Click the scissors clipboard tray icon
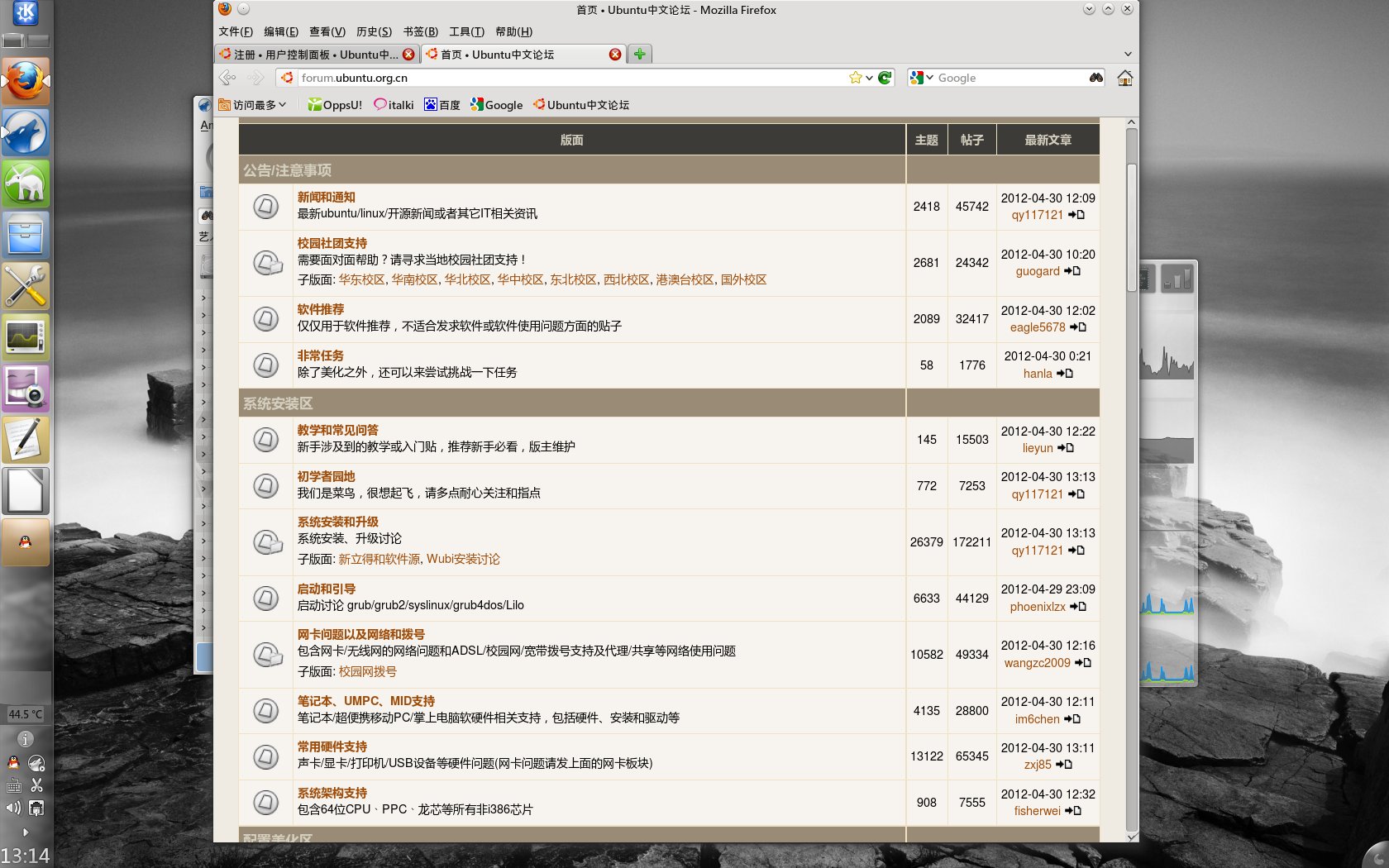Screen dimensions: 1389x868 click(x=36, y=785)
